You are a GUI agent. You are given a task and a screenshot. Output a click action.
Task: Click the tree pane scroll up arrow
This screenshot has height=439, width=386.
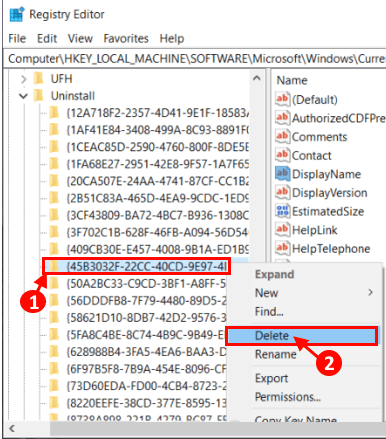pyautogui.click(x=256, y=78)
